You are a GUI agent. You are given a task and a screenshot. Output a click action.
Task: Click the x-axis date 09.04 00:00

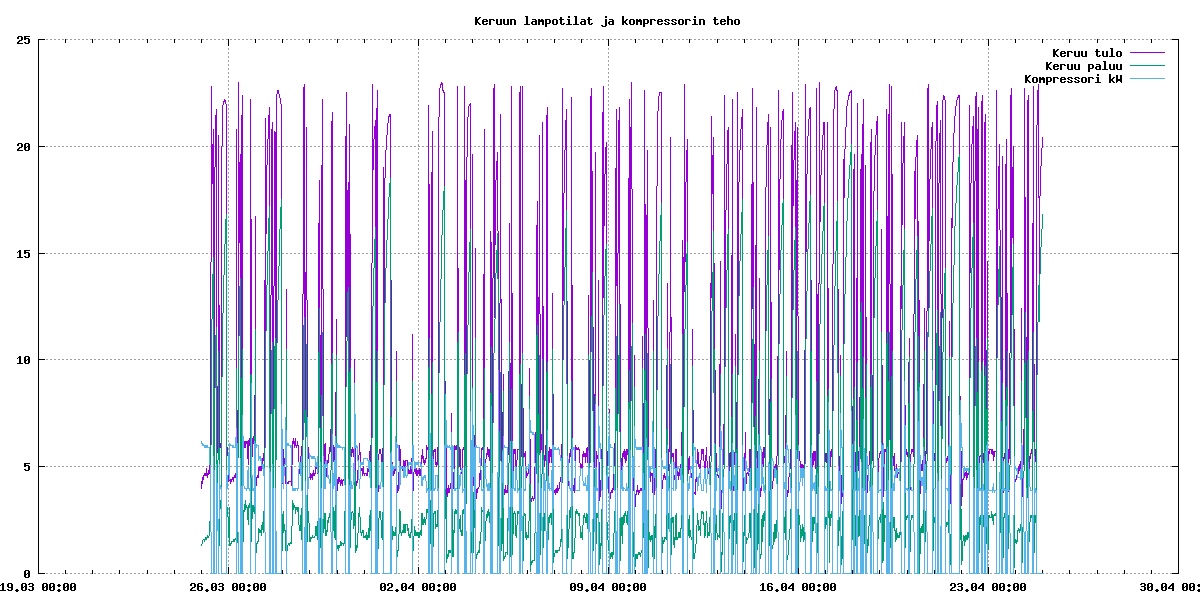click(x=608, y=588)
